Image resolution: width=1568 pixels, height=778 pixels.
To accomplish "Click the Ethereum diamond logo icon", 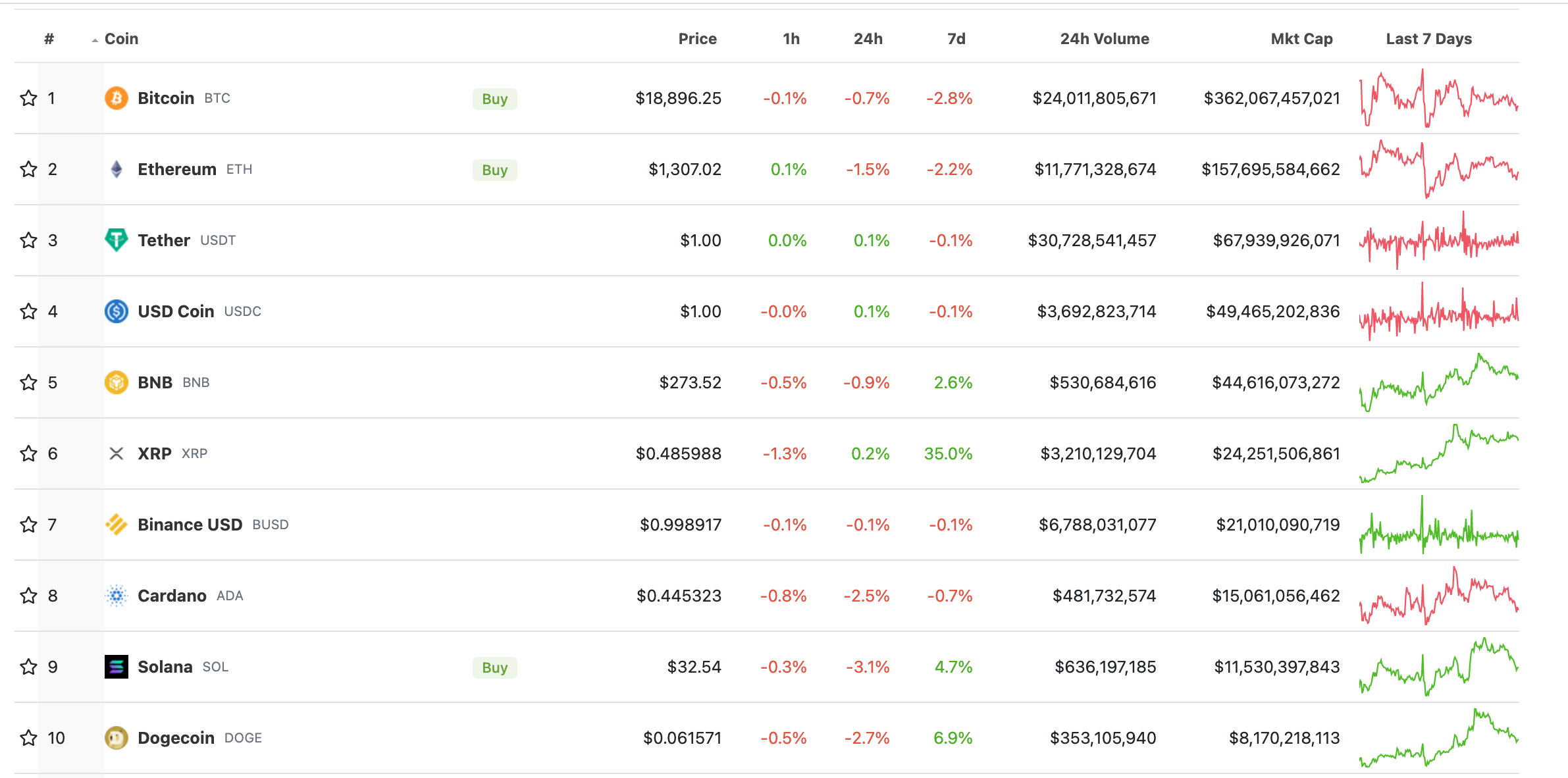I will pos(117,169).
